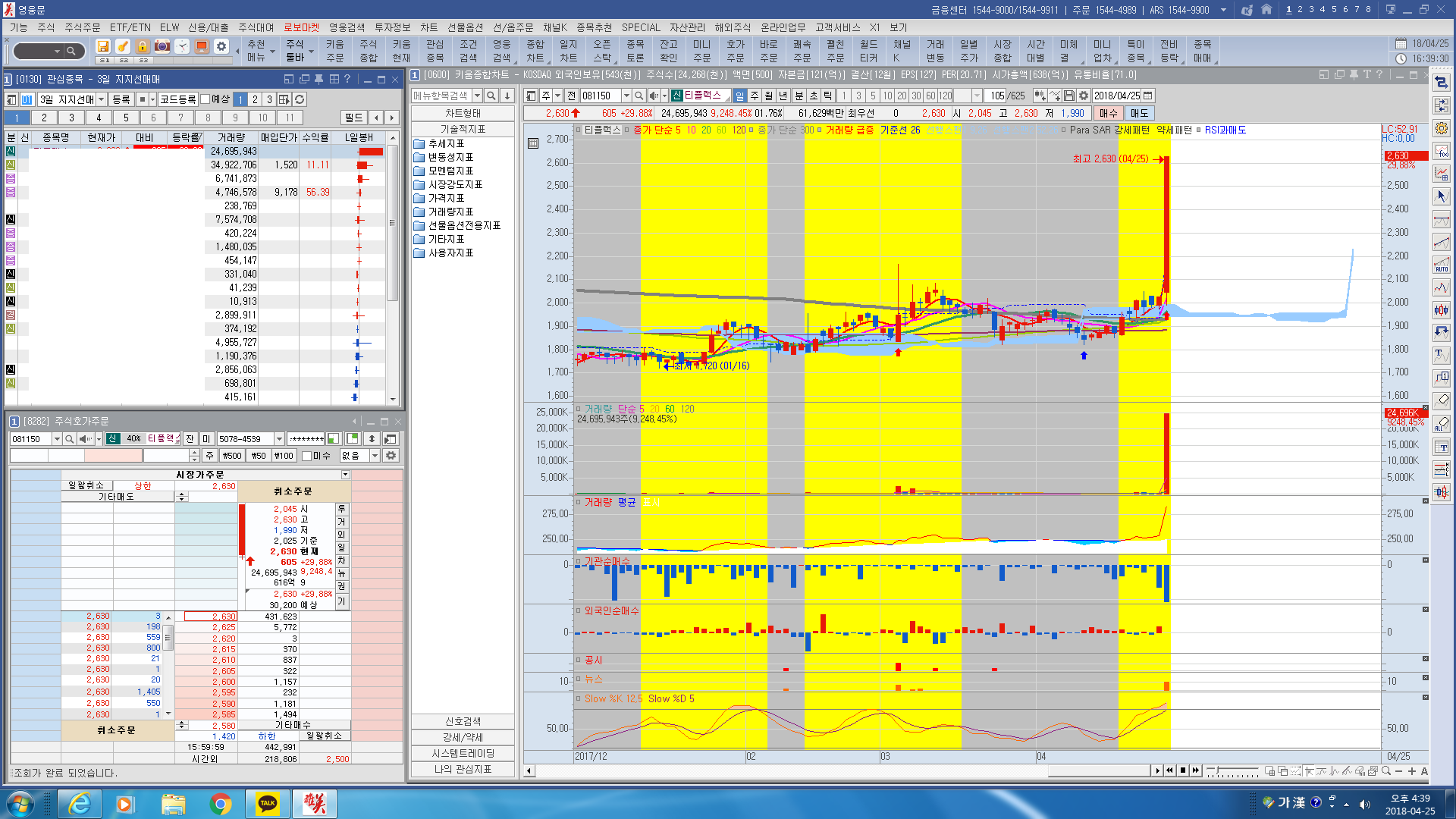Click the chart horizontal scroll thumb
Viewport: 1456px width, 819px height.
[x=1100, y=771]
